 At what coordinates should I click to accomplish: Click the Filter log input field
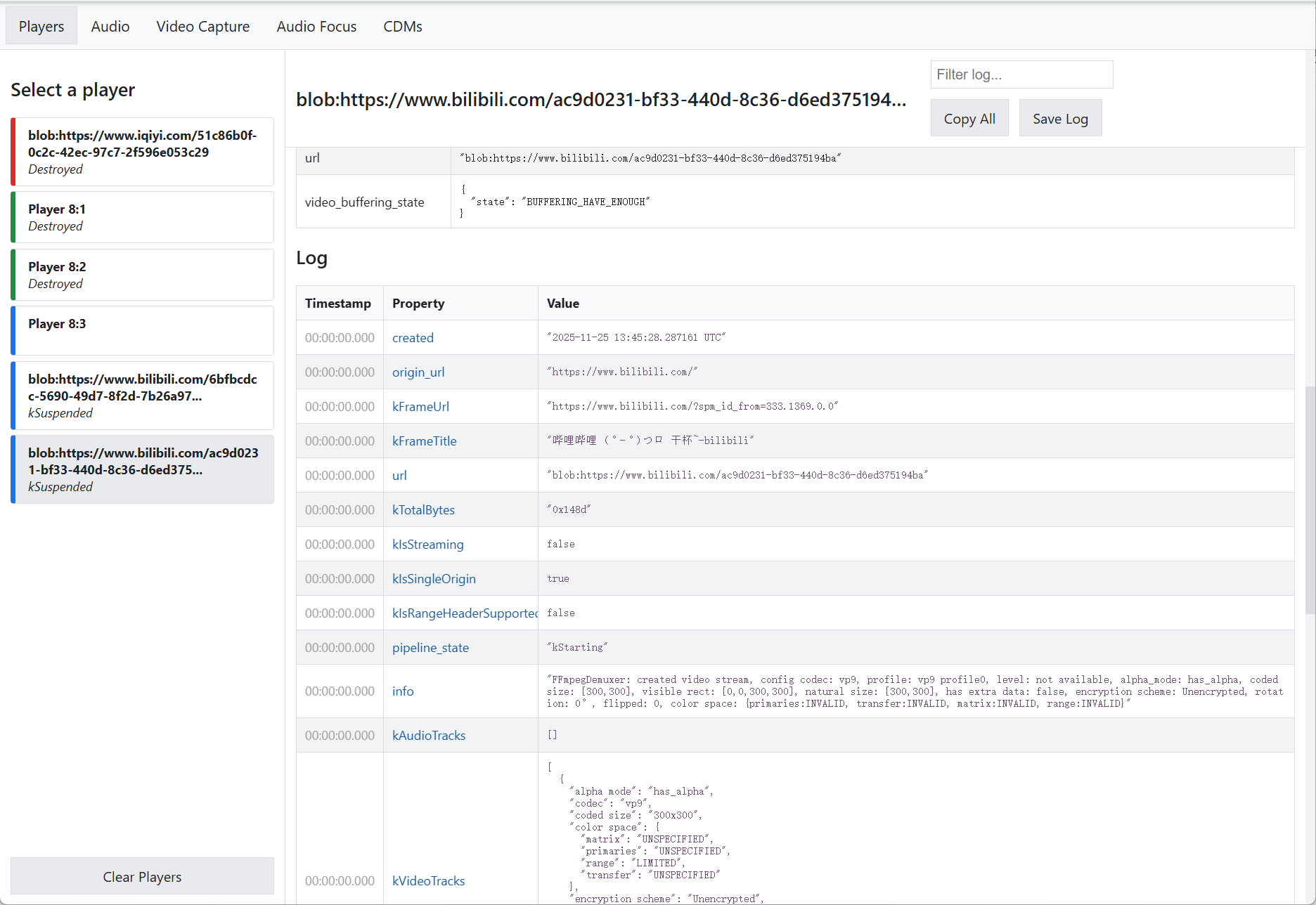pyautogui.click(x=1021, y=74)
